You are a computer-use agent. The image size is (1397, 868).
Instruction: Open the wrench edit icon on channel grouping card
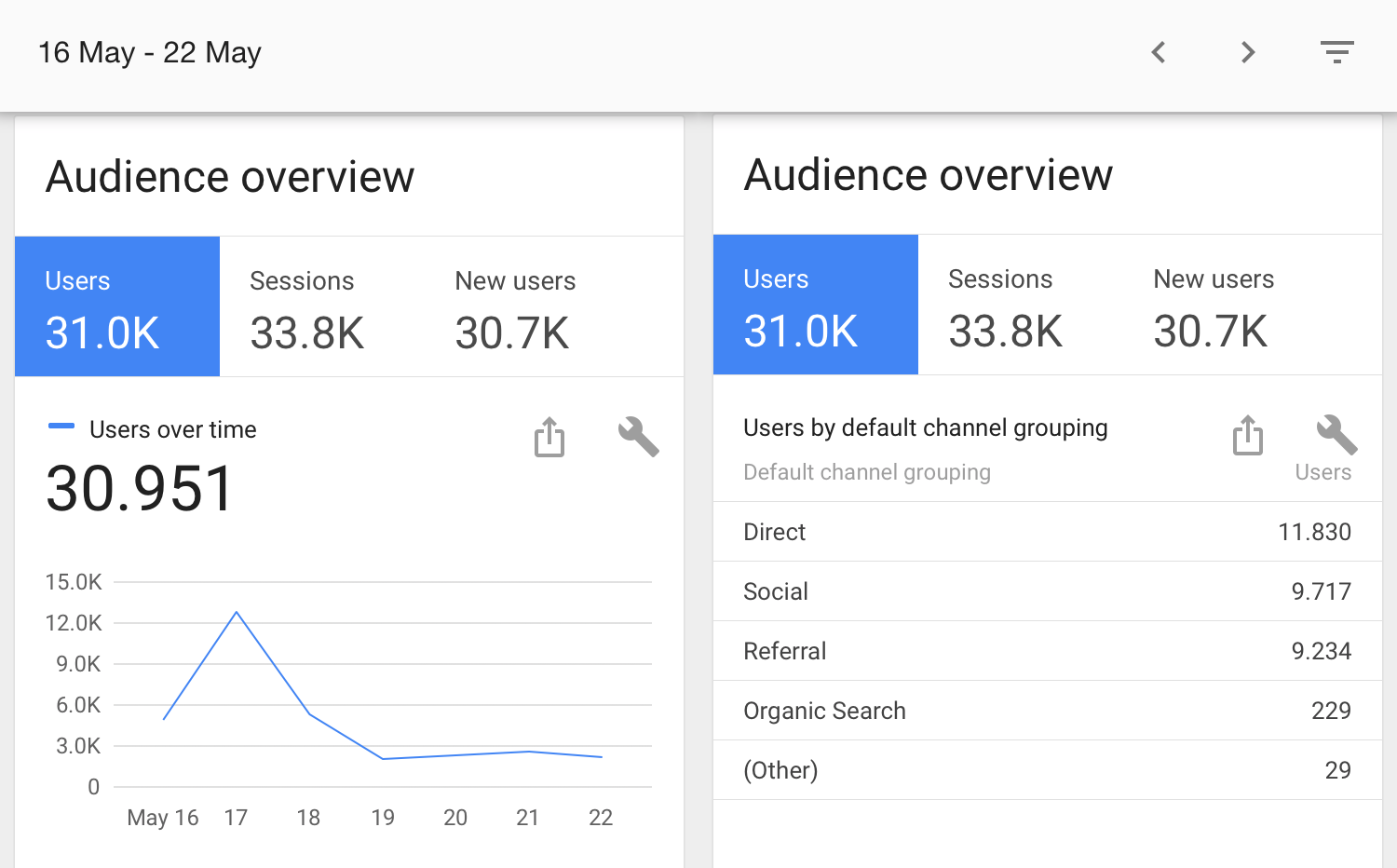pyautogui.click(x=1336, y=432)
